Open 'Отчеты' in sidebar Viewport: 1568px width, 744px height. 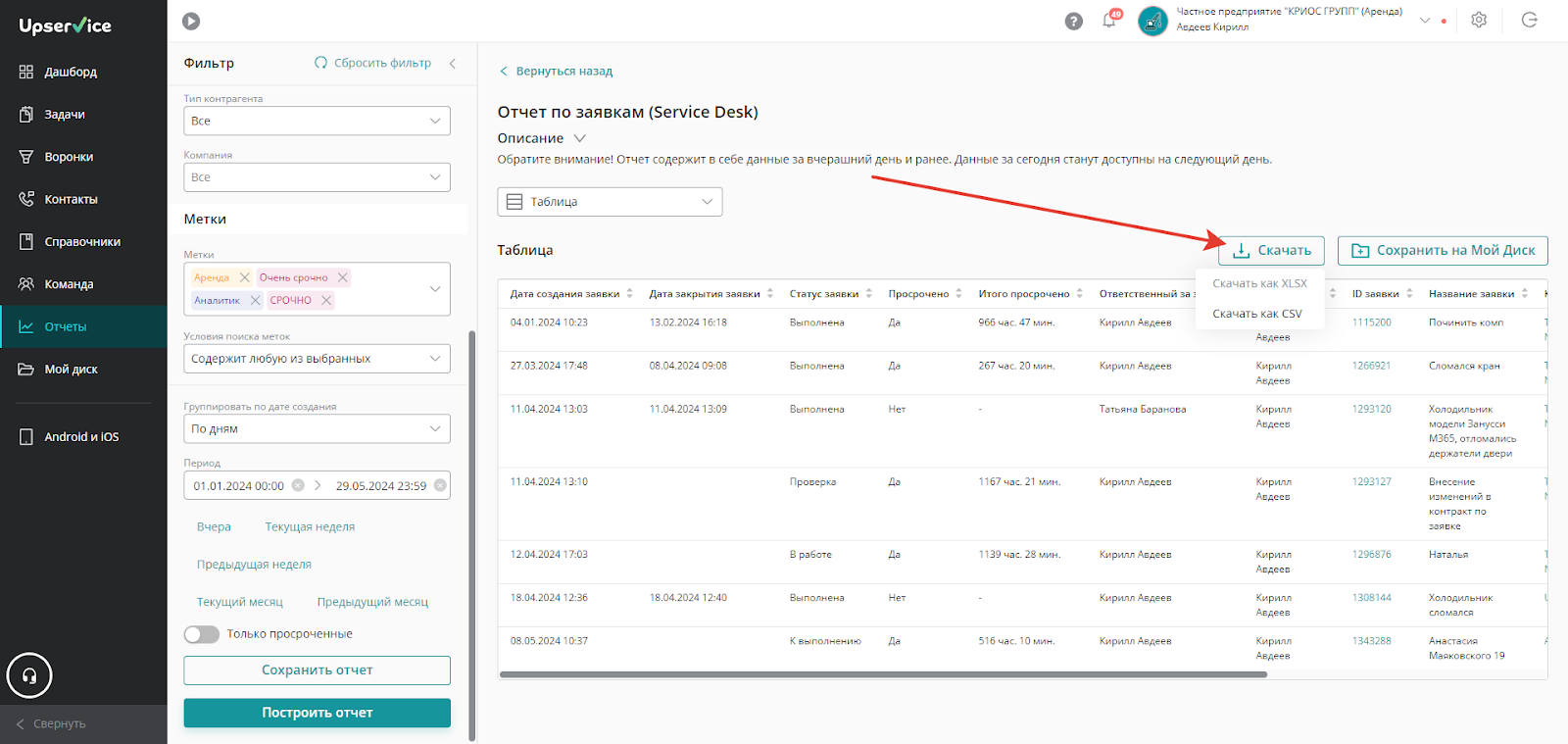coord(83,326)
